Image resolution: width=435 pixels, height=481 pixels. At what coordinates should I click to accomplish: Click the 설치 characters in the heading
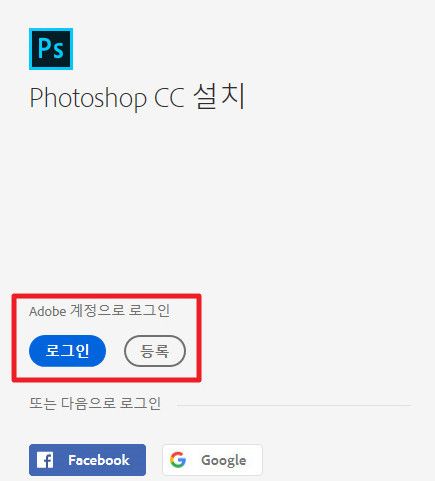[x=219, y=96]
